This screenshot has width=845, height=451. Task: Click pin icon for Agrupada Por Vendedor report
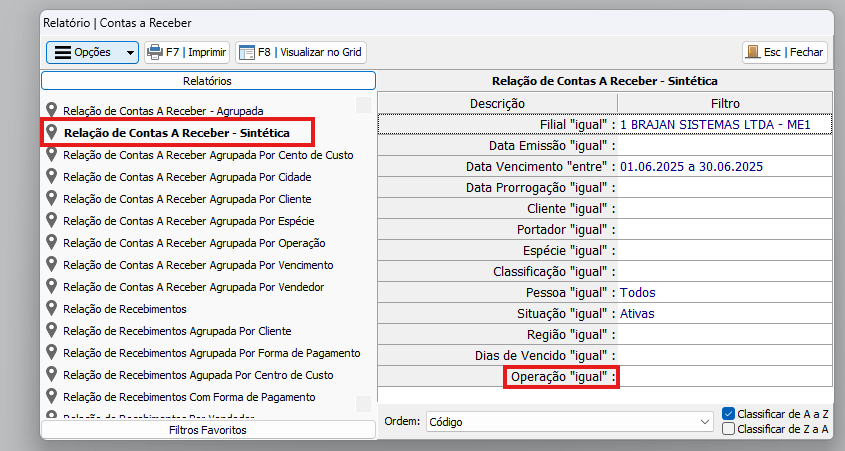(52, 287)
